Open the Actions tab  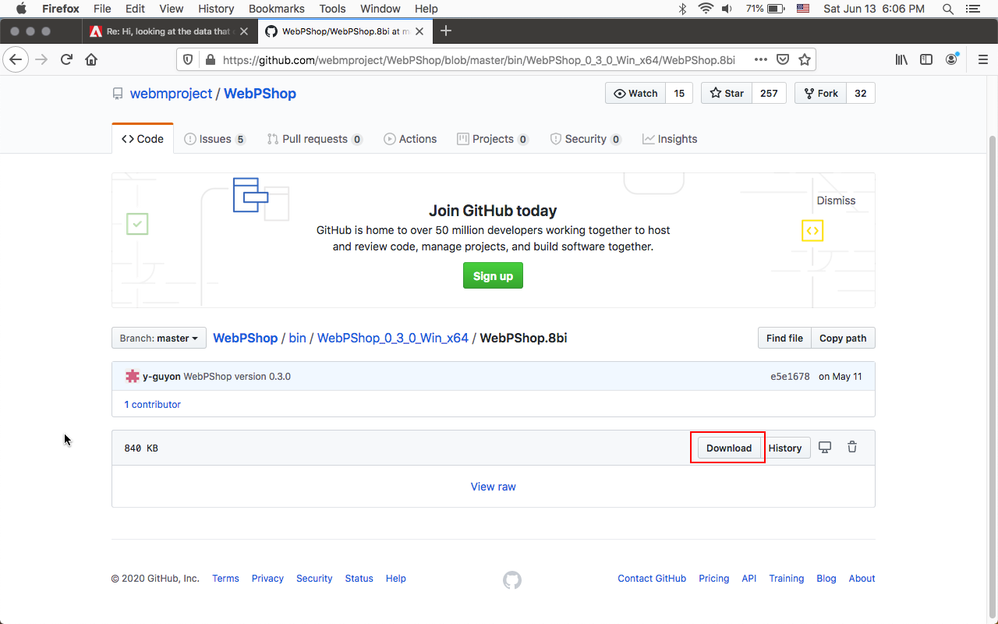click(x=410, y=139)
